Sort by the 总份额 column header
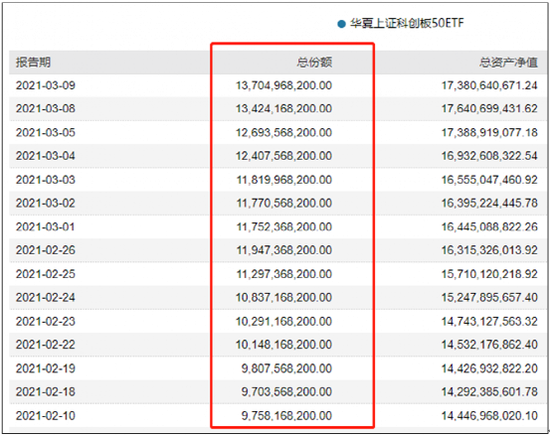 314,62
